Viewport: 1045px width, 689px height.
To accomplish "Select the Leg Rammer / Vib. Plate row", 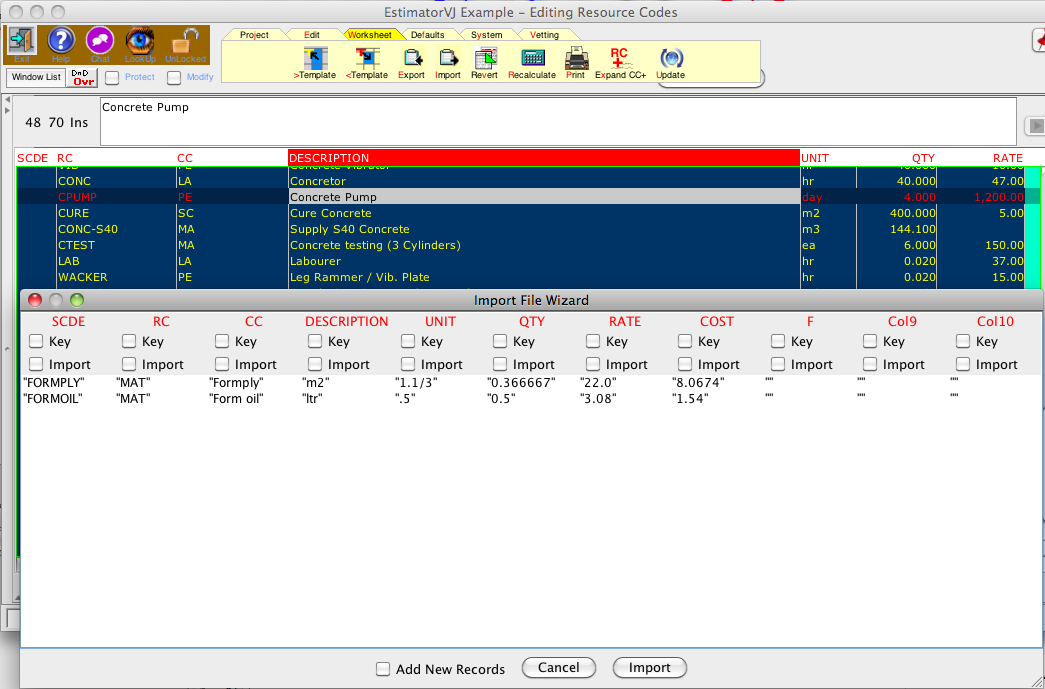I will click(520, 277).
